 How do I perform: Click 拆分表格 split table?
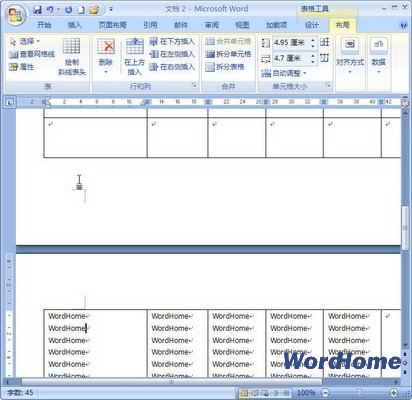pyautogui.click(x=225, y=67)
